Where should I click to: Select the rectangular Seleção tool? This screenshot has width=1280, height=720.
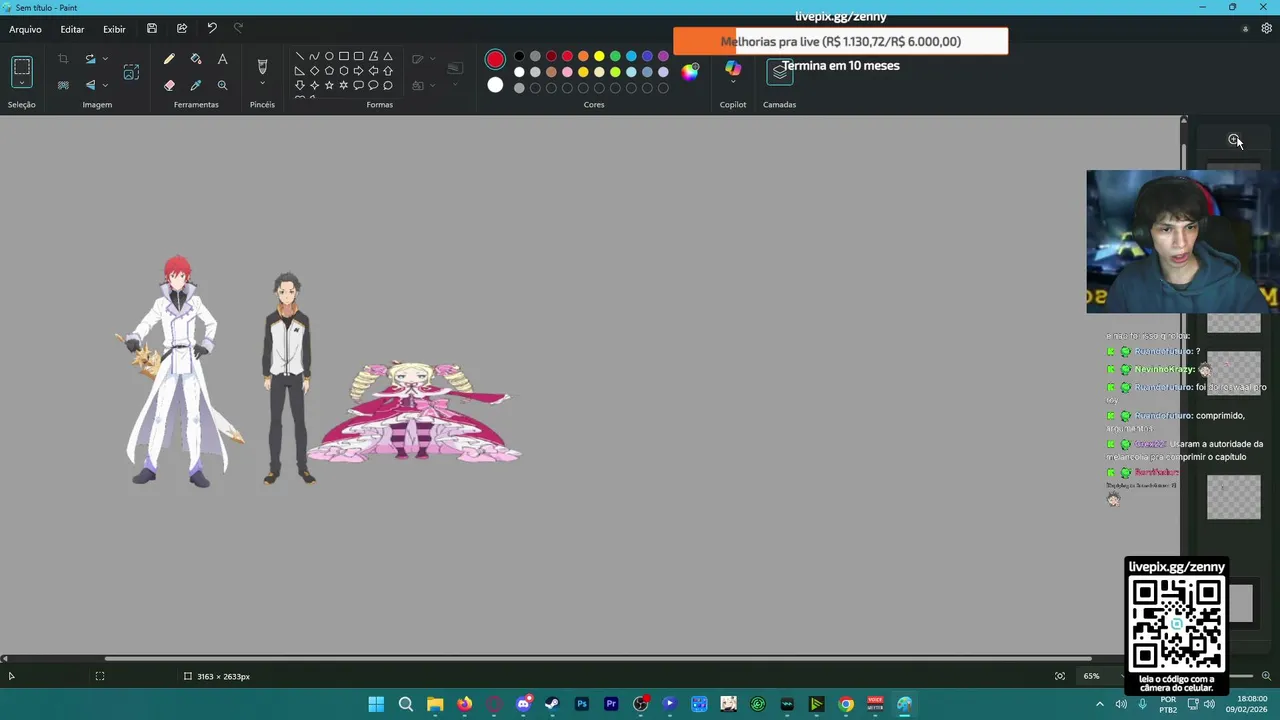point(22,67)
